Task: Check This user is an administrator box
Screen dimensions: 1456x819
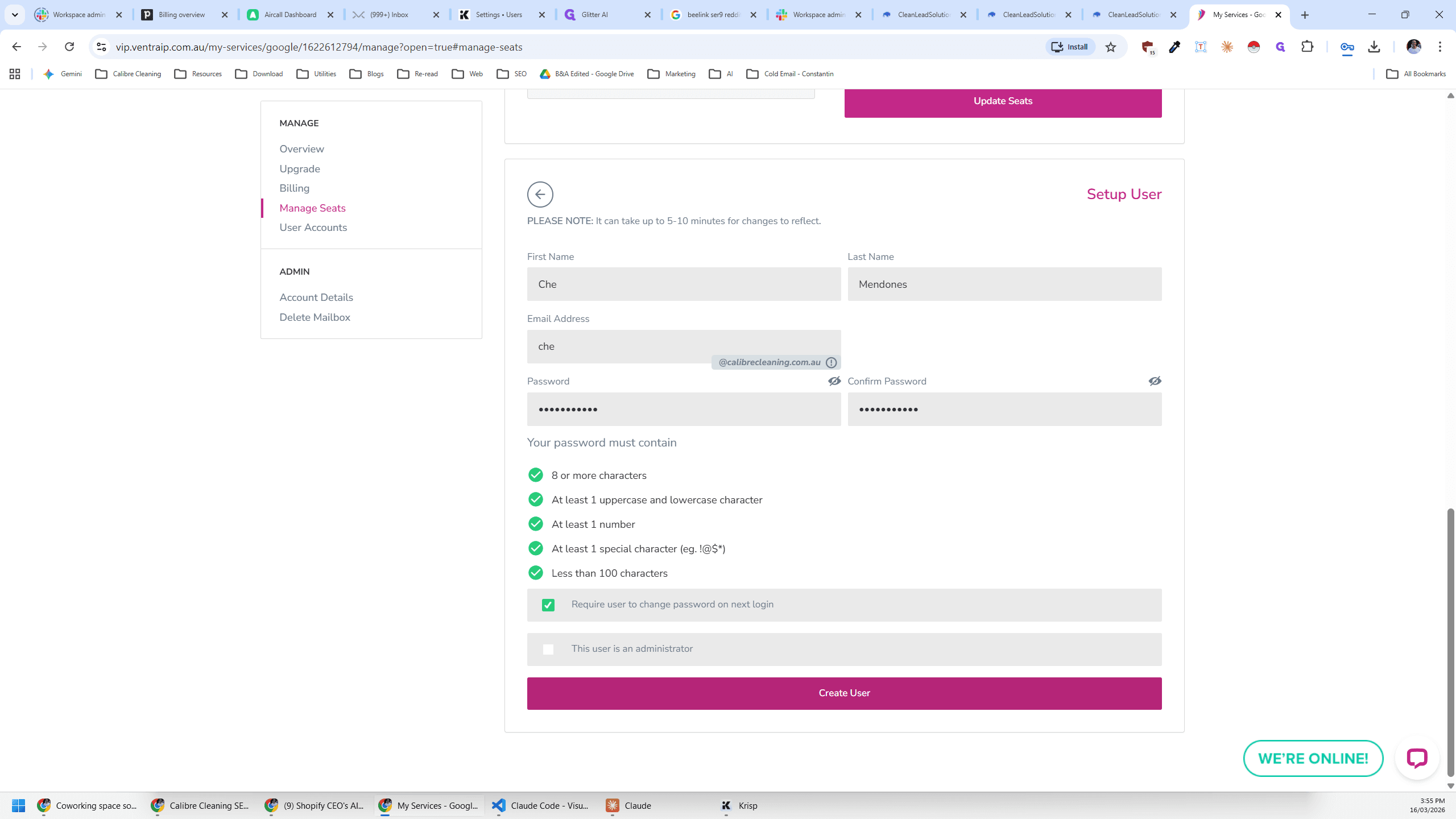Action: tap(548, 650)
